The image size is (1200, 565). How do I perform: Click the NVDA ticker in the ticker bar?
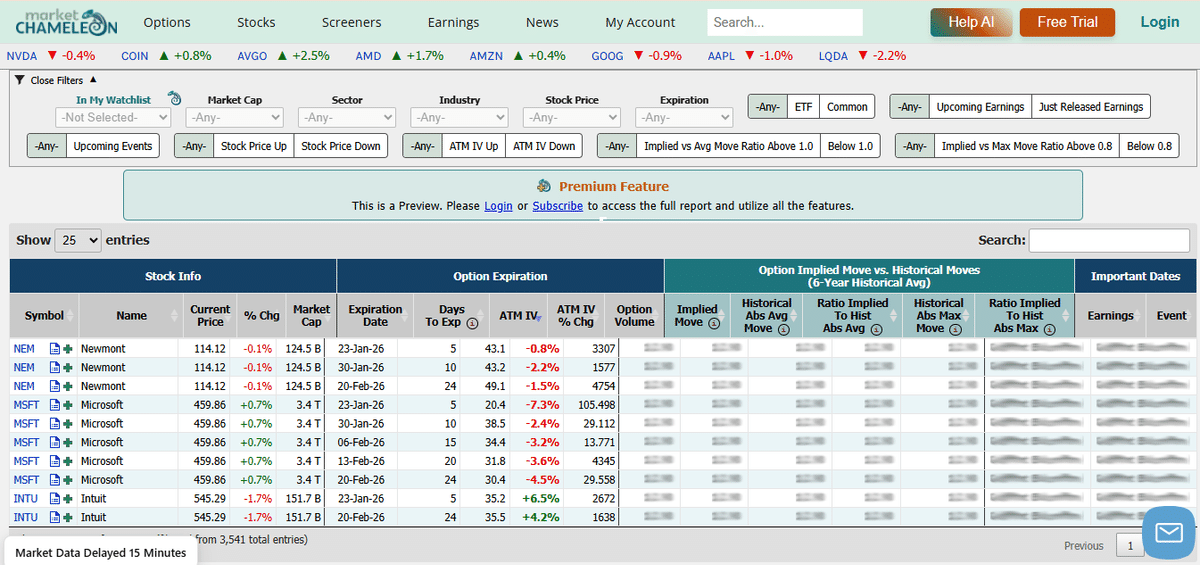pos(22,56)
